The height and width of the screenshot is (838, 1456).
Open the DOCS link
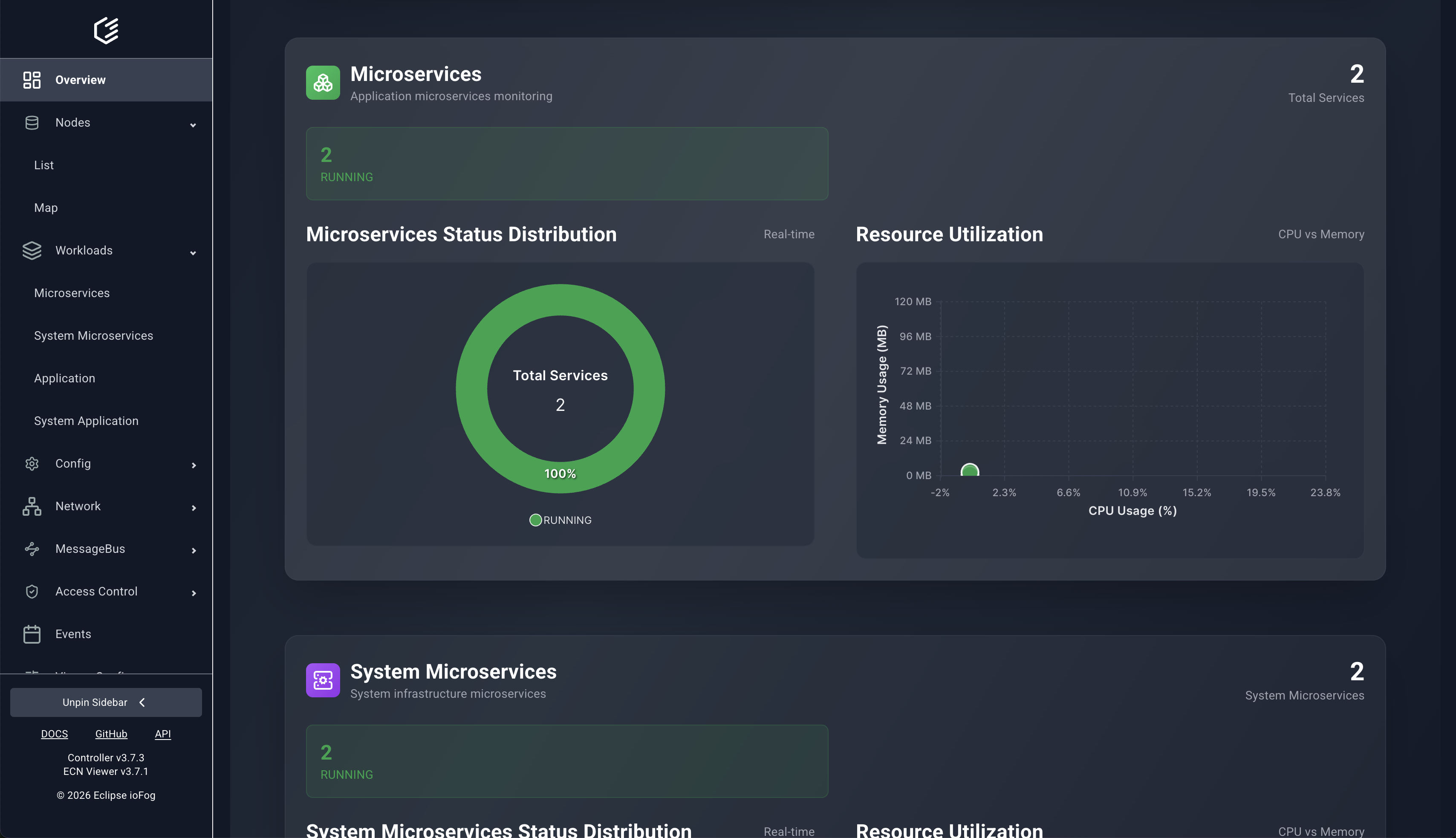tap(55, 734)
